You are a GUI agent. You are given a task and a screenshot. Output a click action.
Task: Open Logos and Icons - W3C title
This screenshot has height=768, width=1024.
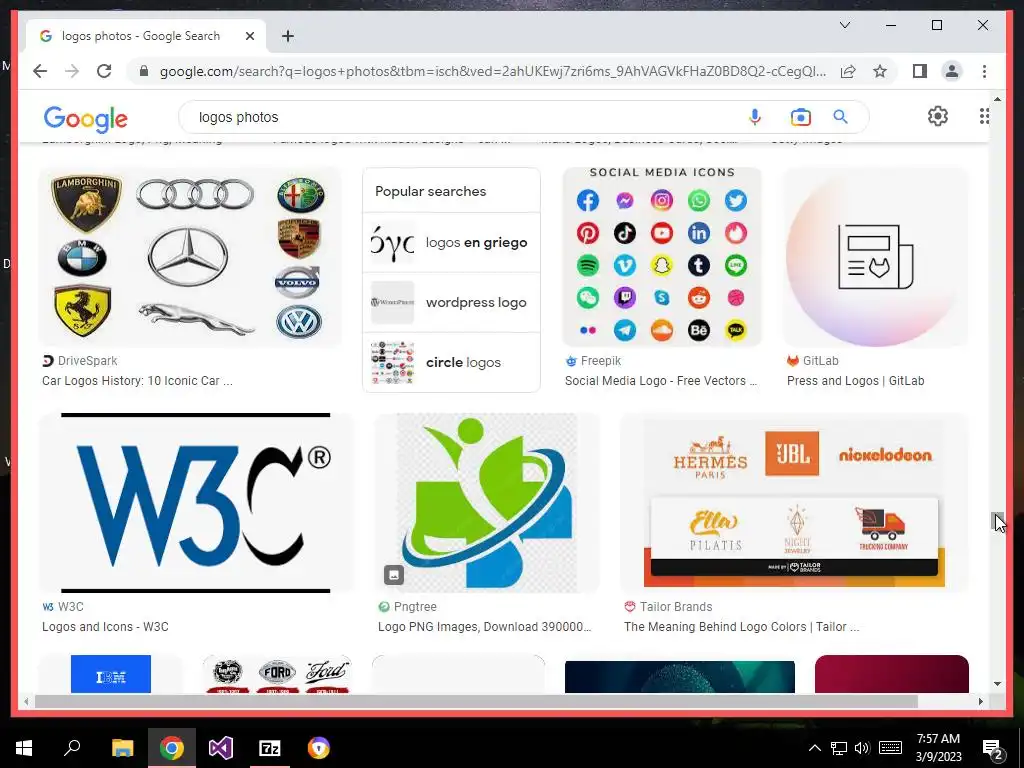pyautogui.click(x=105, y=627)
